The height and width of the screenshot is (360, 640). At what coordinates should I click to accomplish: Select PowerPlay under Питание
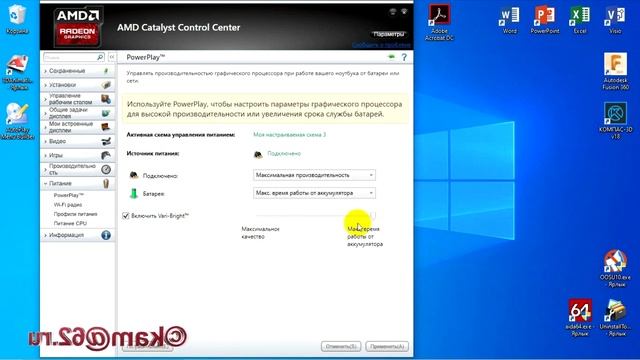click(69, 195)
